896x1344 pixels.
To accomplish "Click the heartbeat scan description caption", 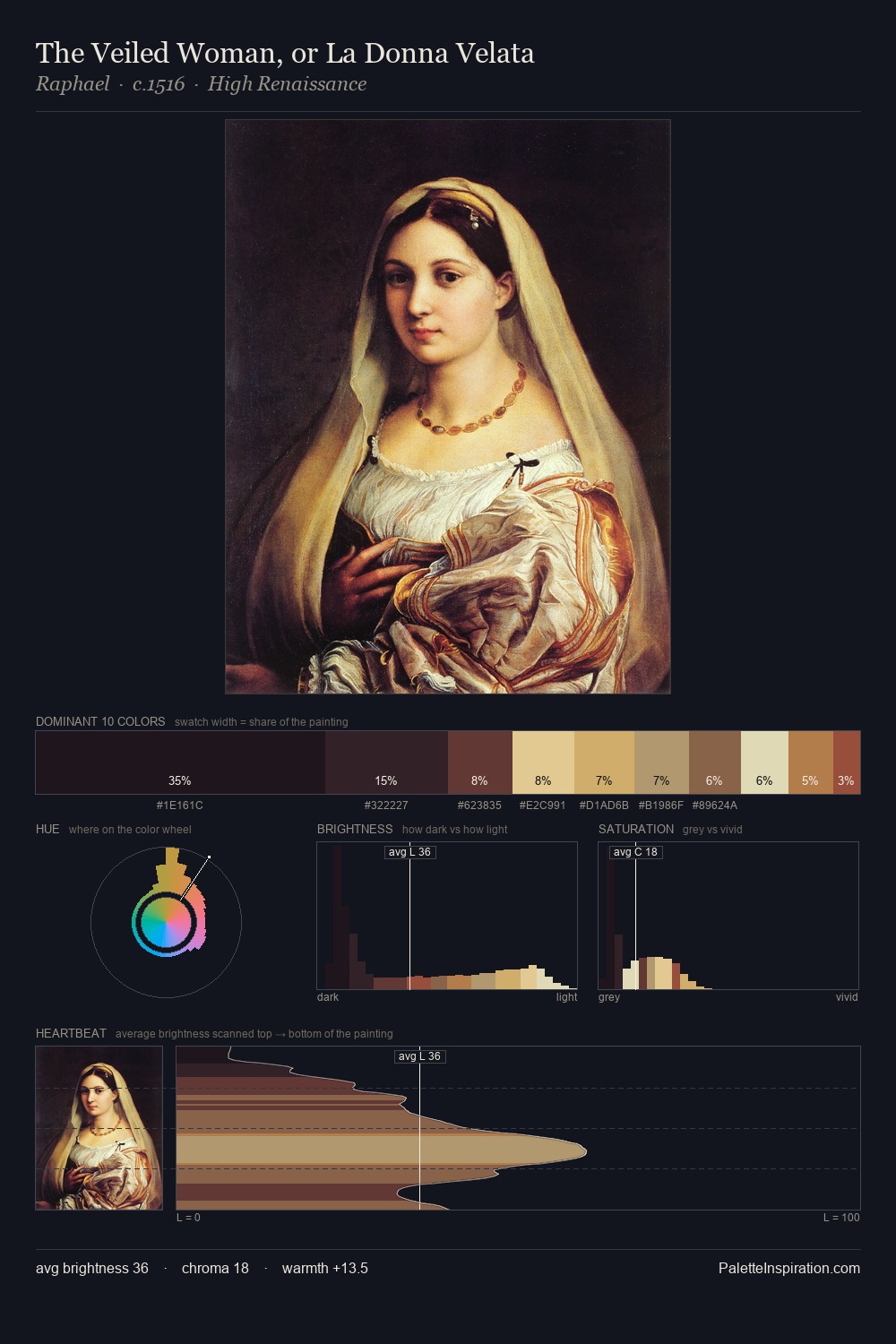I will point(254,1034).
